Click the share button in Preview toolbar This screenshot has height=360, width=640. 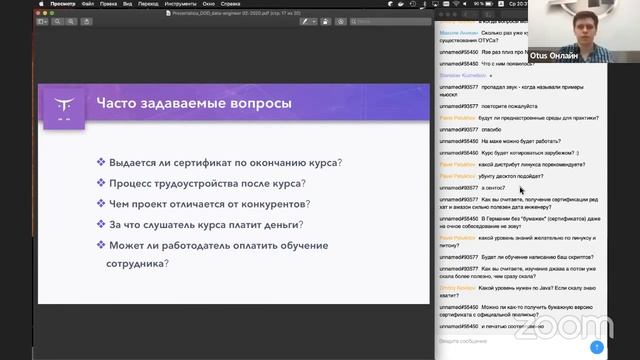(87, 21)
